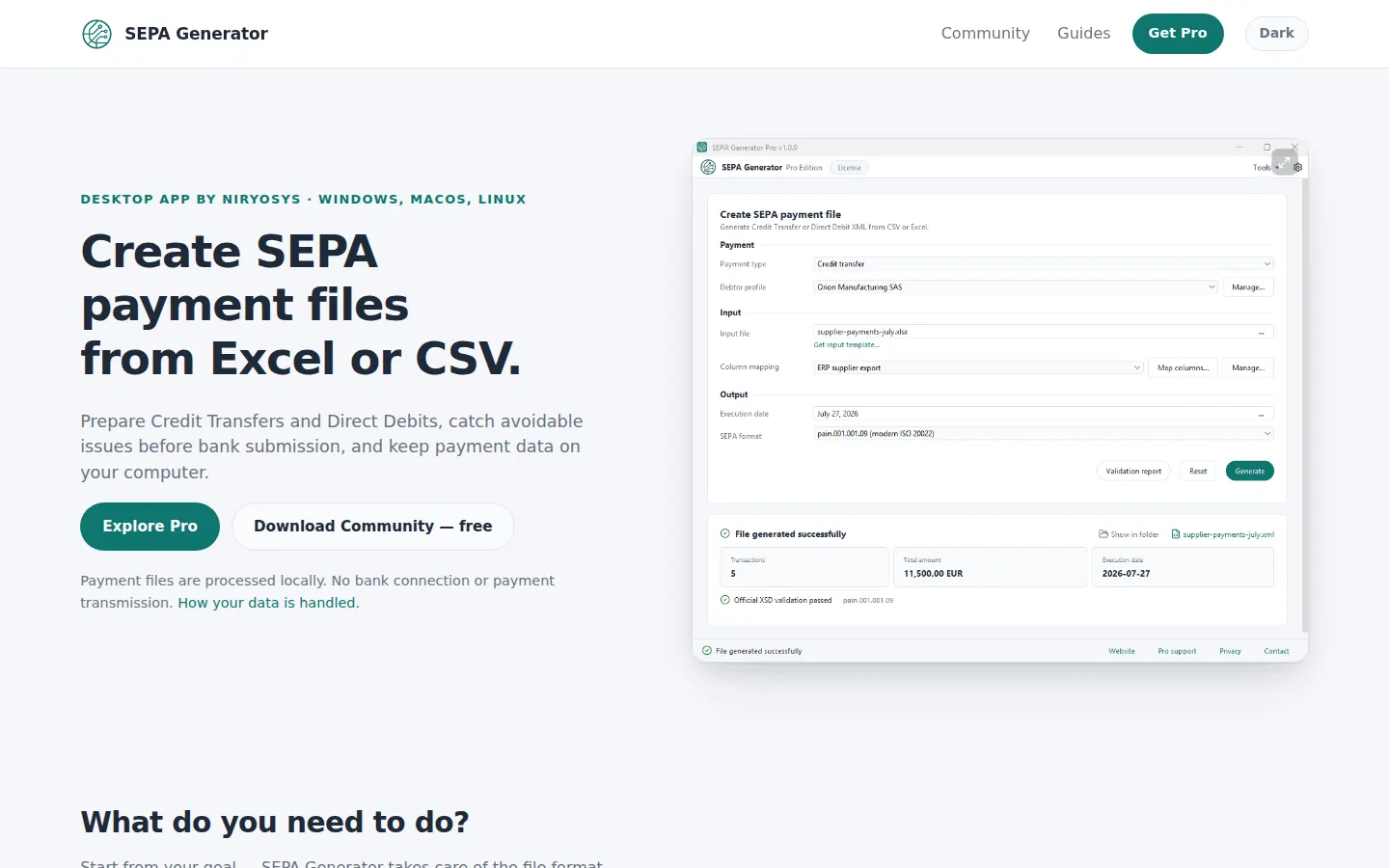This screenshot has width=1389, height=868.
Task: Click the checkmark beside 'Official XSD validation passed'
Action: (725, 600)
